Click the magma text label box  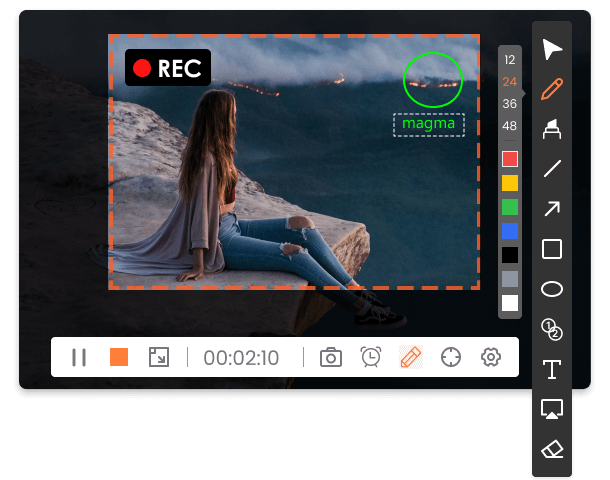pos(428,124)
